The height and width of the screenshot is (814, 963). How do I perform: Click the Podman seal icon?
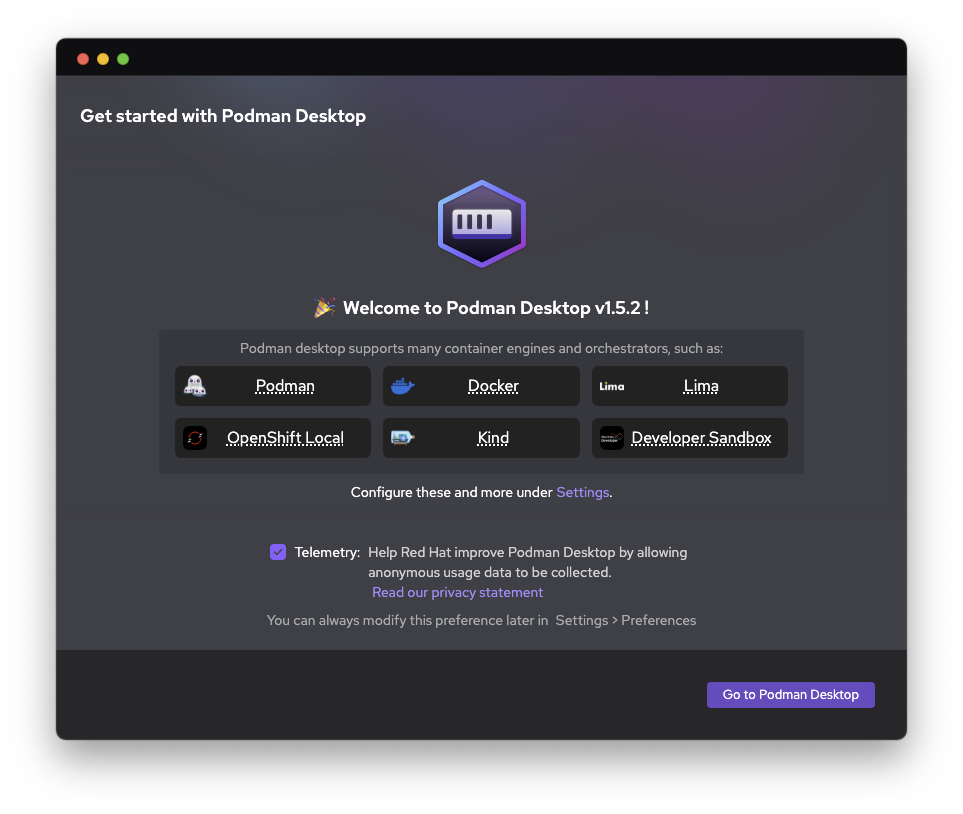[x=195, y=386]
